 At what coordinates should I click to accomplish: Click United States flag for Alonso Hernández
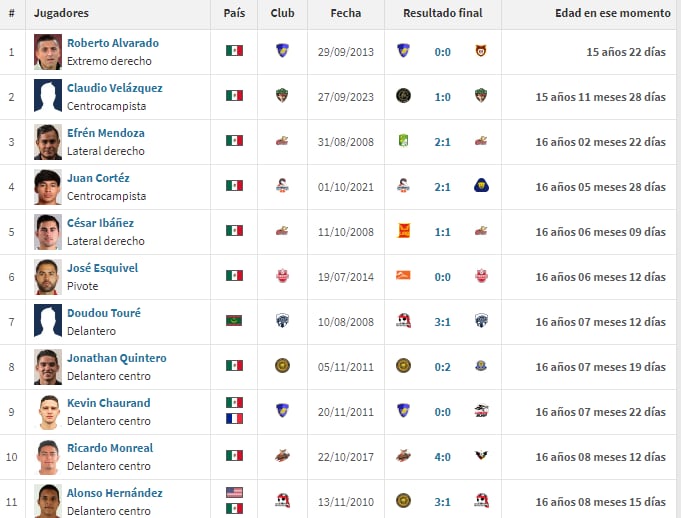(234, 492)
